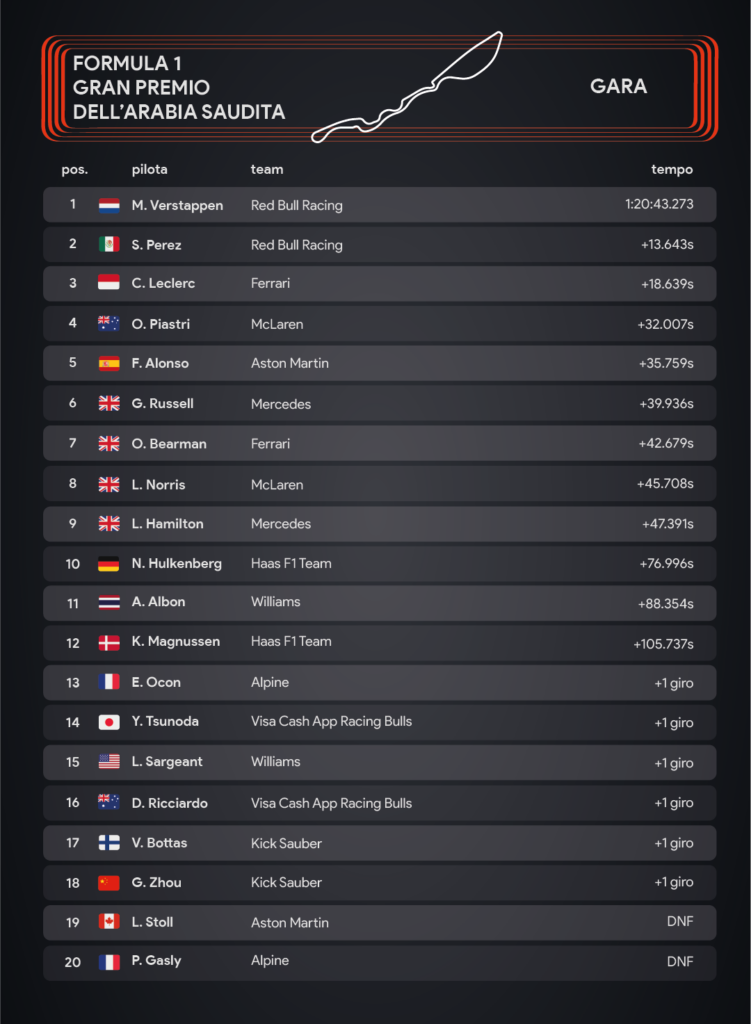Select the Monaco flag beside Leclerc

point(109,283)
